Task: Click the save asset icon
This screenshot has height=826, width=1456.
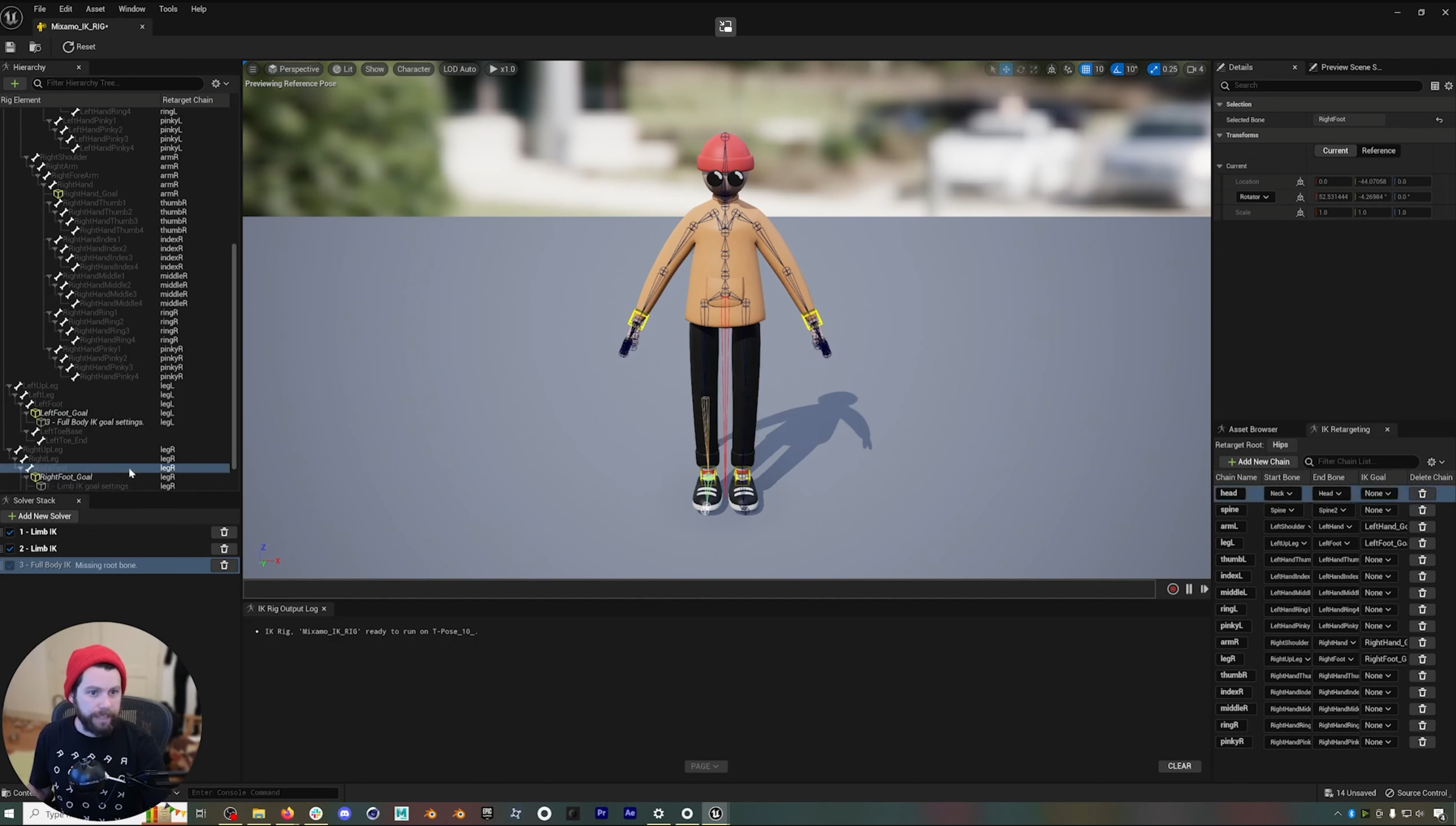Action: pyautogui.click(x=10, y=47)
